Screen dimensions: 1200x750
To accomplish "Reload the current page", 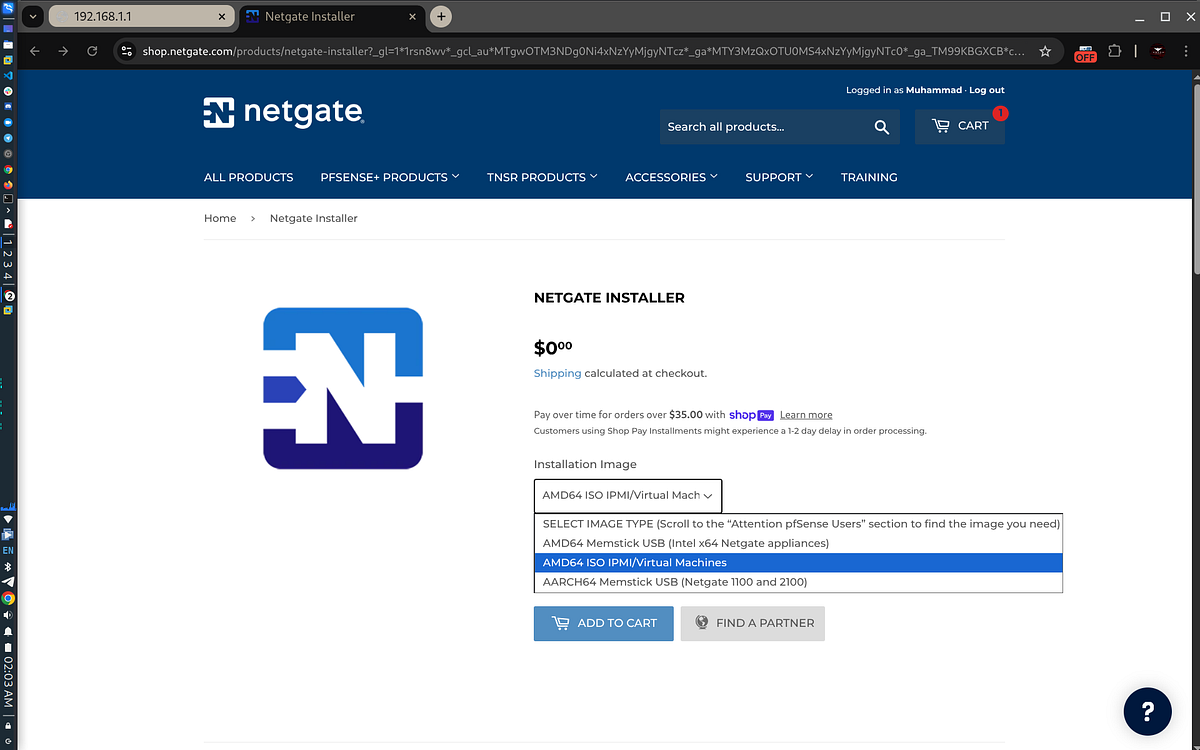I will click(93, 51).
